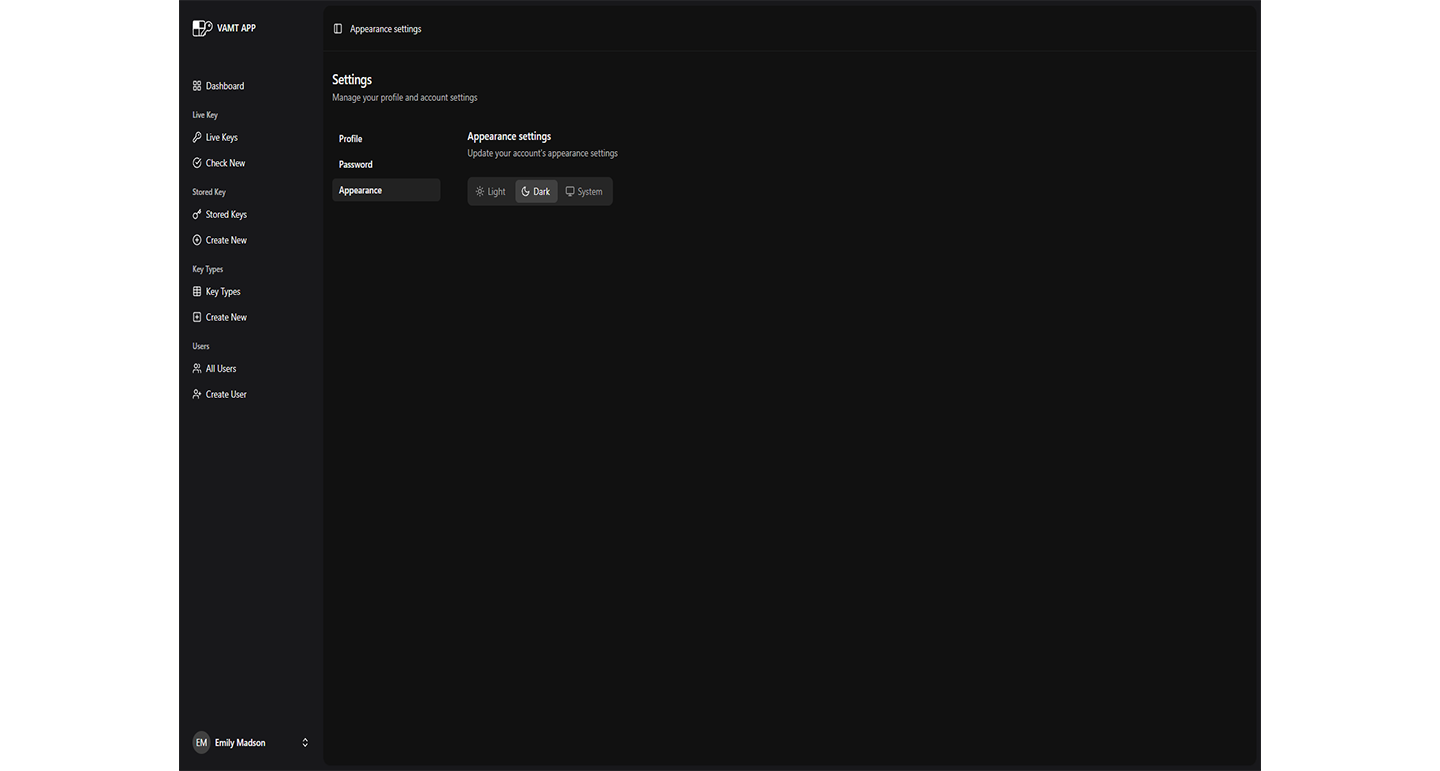
Task: Click the Create User person-plus icon
Action: coord(197,394)
